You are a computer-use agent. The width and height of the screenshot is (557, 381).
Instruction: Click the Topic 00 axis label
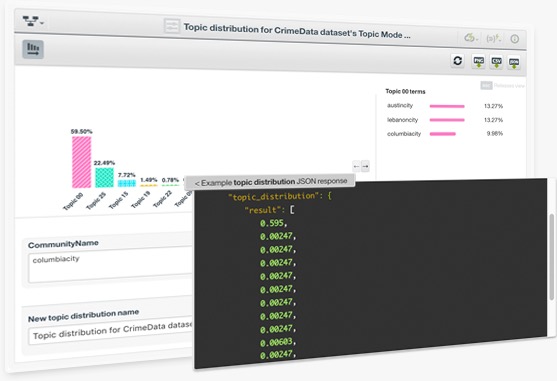(72, 201)
